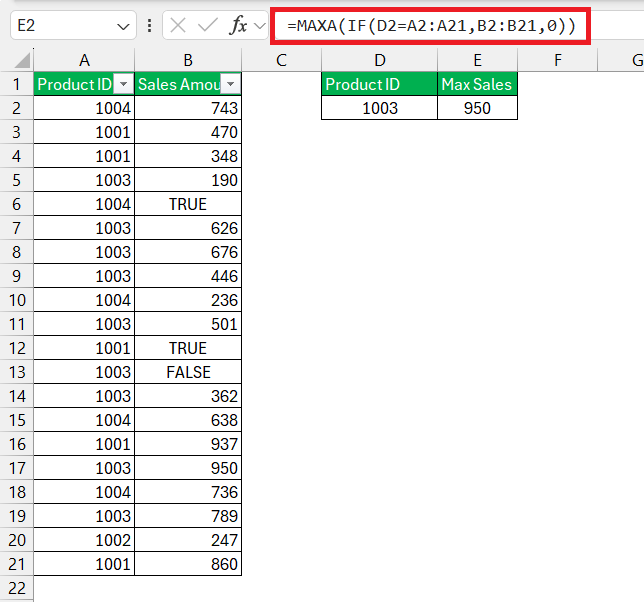
Task: Expand the dropdown next to the fx icon
Action: point(260,26)
